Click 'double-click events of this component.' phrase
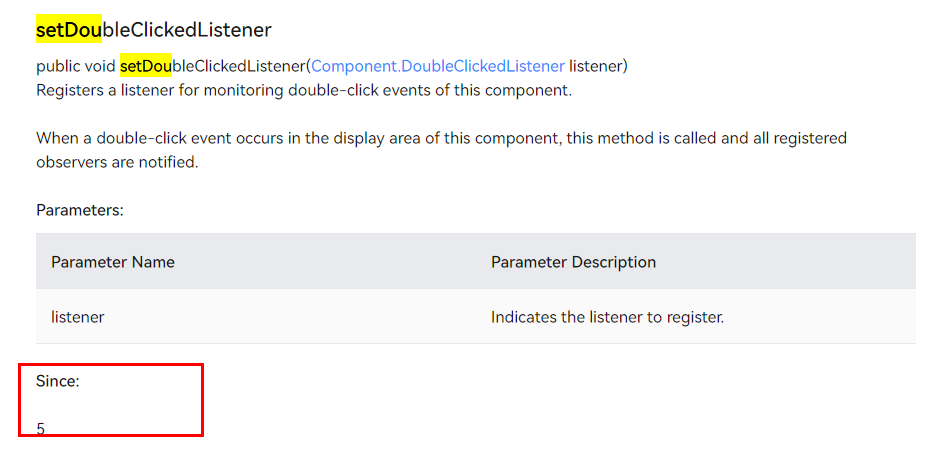Viewport: 944px width, 472px height. click(x=430, y=91)
